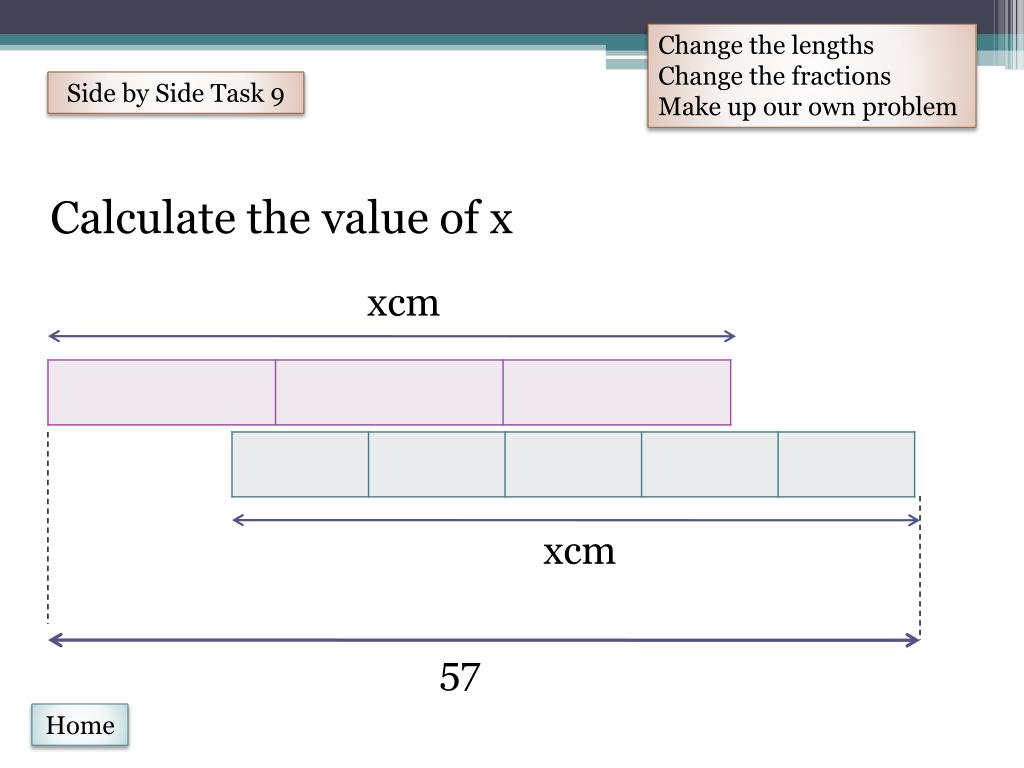Select the Side by Side Task 9 label
1024x768 pixels.
(x=176, y=93)
